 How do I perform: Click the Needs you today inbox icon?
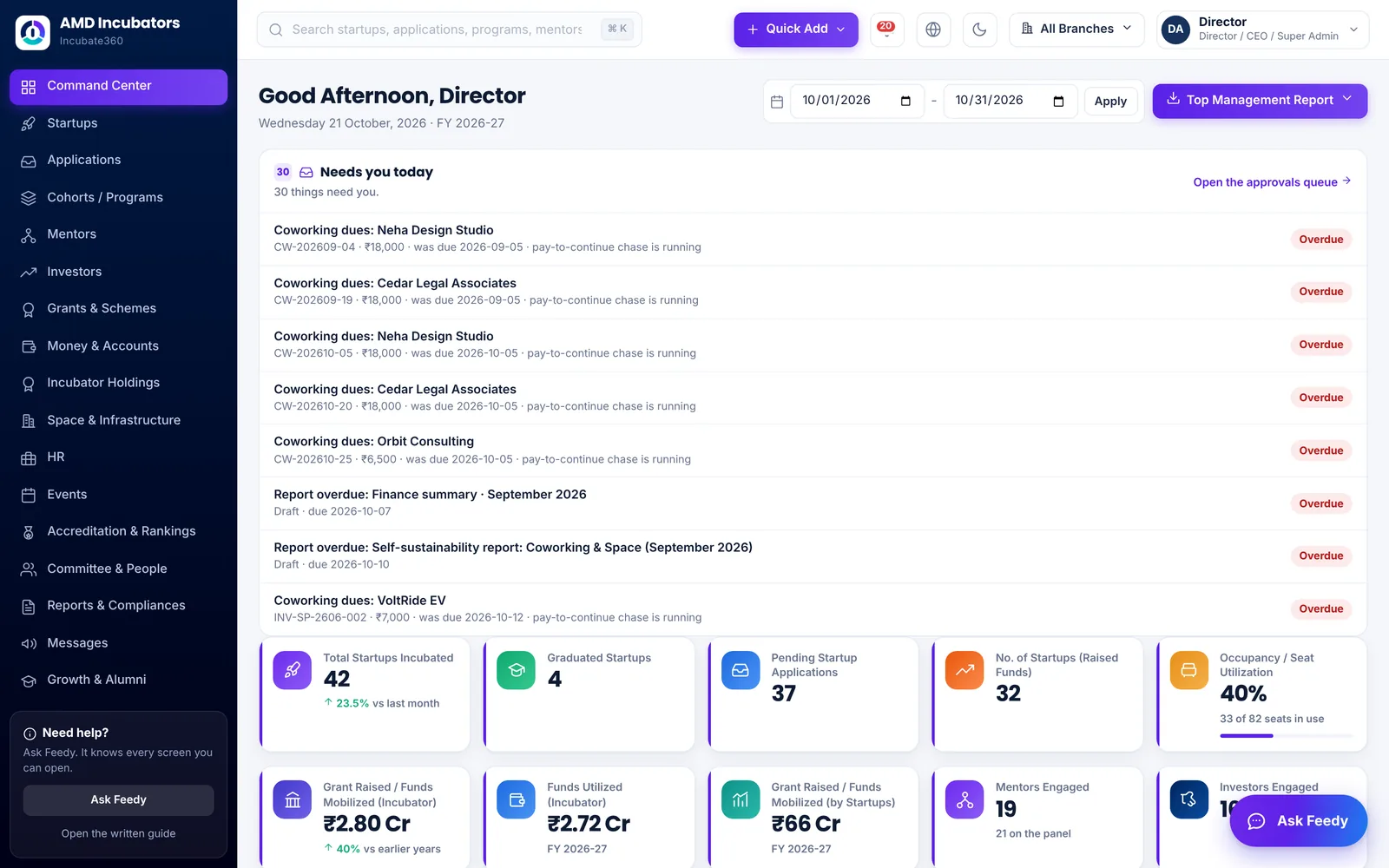point(306,173)
